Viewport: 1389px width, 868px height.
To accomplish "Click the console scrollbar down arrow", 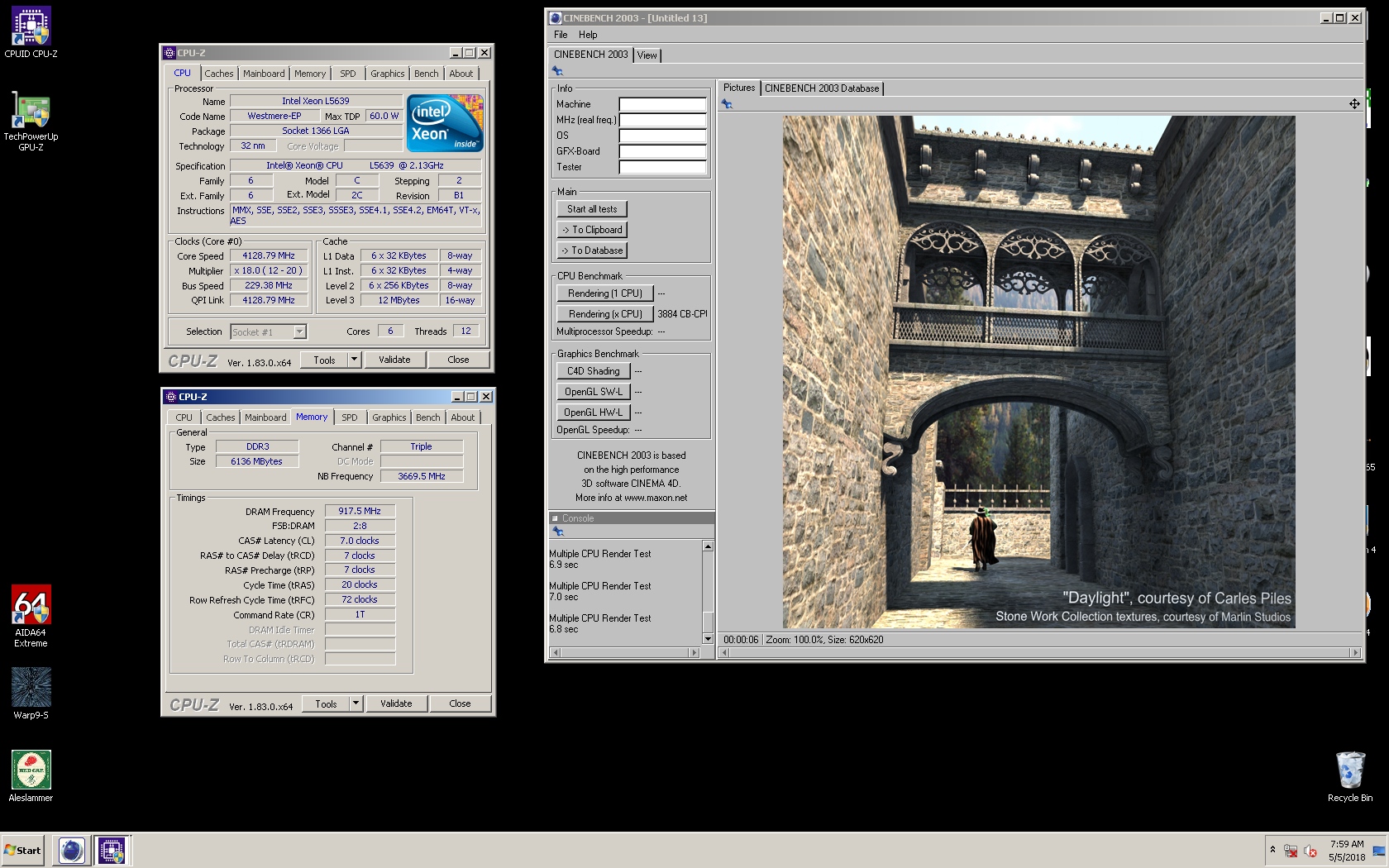I will click(x=708, y=638).
